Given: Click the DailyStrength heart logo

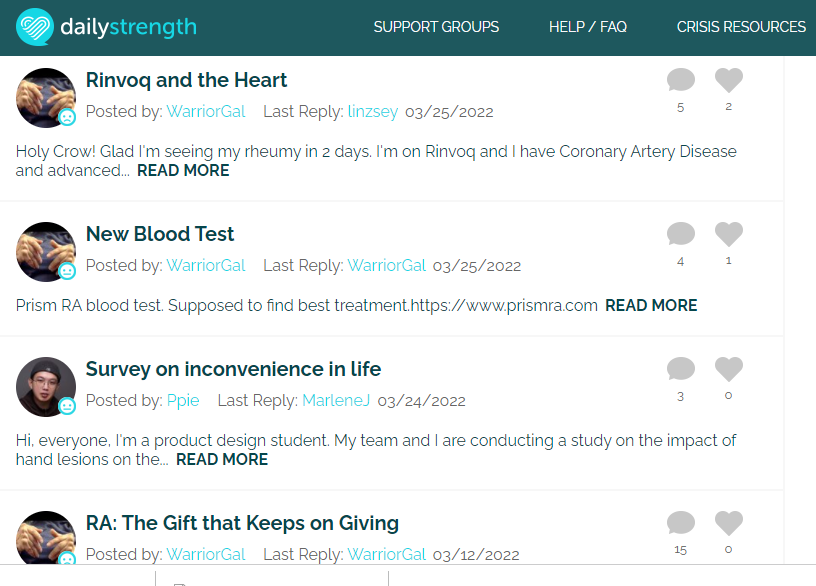Looking at the screenshot, I should pos(36,27).
